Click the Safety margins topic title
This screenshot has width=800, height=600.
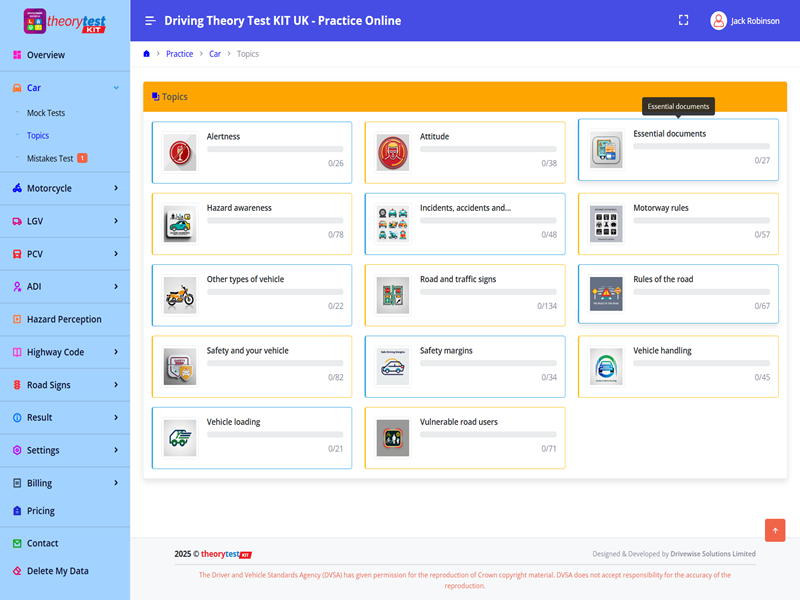point(446,351)
